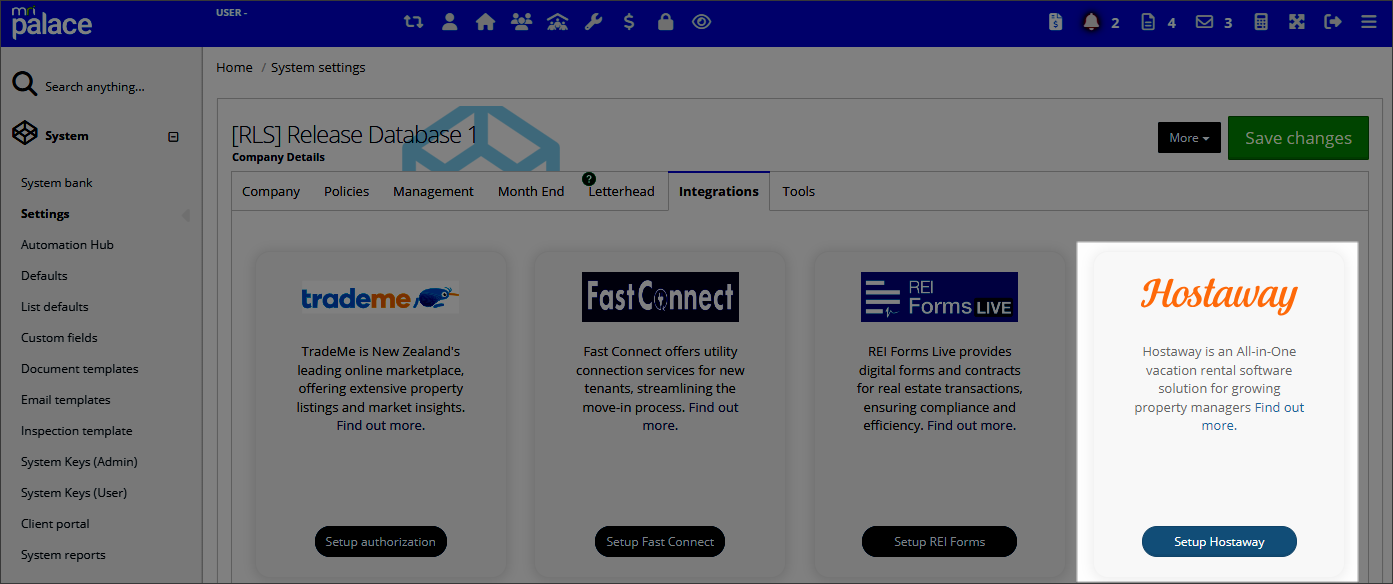This screenshot has width=1393, height=584.
Task: Click the sign-out arrow icon
Action: [1332, 21]
